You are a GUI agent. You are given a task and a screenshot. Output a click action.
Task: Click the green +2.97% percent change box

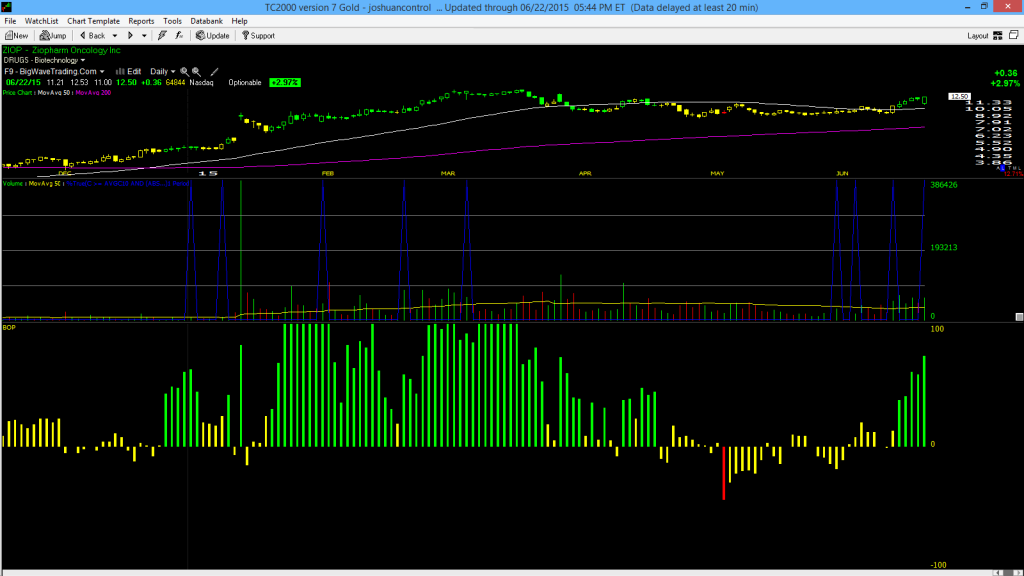[285, 83]
